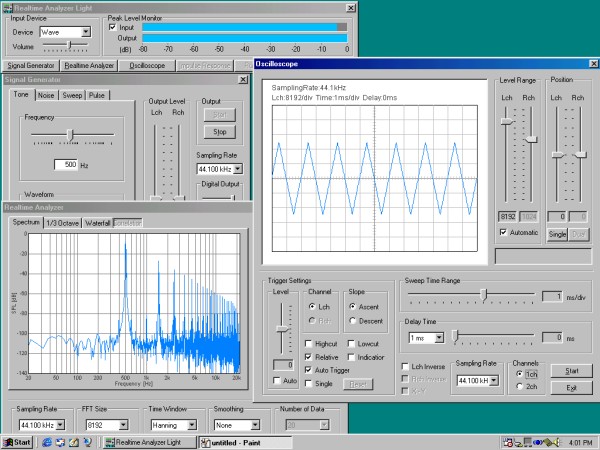This screenshot has height=450, width=600.
Task: Enable the Single trigger checkbox
Action: click(x=308, y=383)
